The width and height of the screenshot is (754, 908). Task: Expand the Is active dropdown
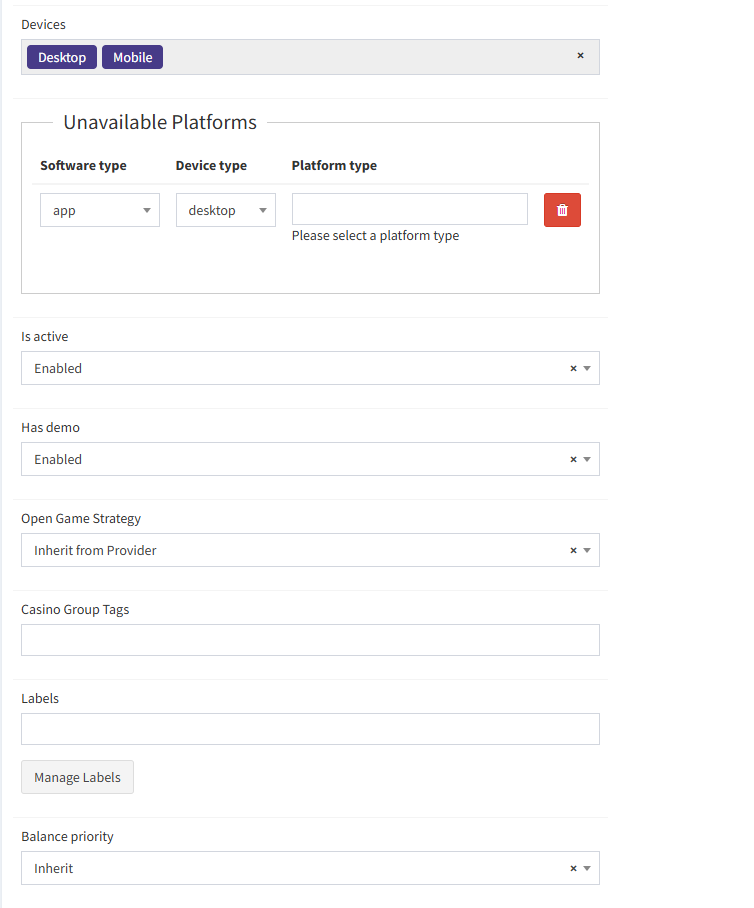(588, 369)
